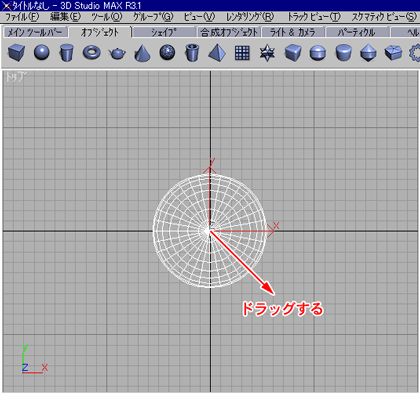Choose the Cylinder primitive icon
The image size is (420, 394).
tap(66, 53)
